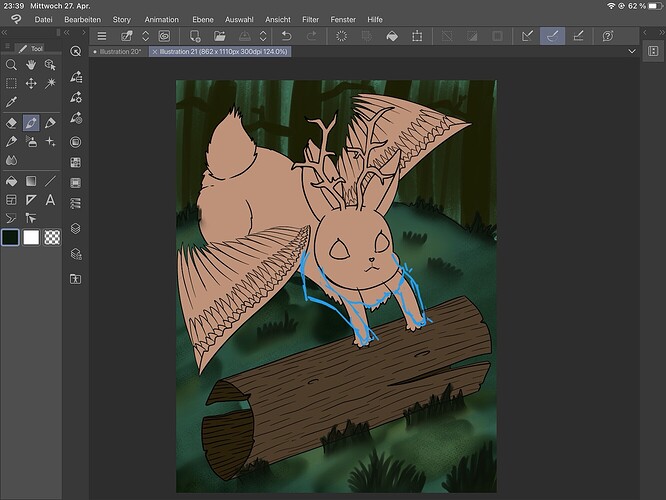Expand the canvas tab list chevron

tap(632, 51)
